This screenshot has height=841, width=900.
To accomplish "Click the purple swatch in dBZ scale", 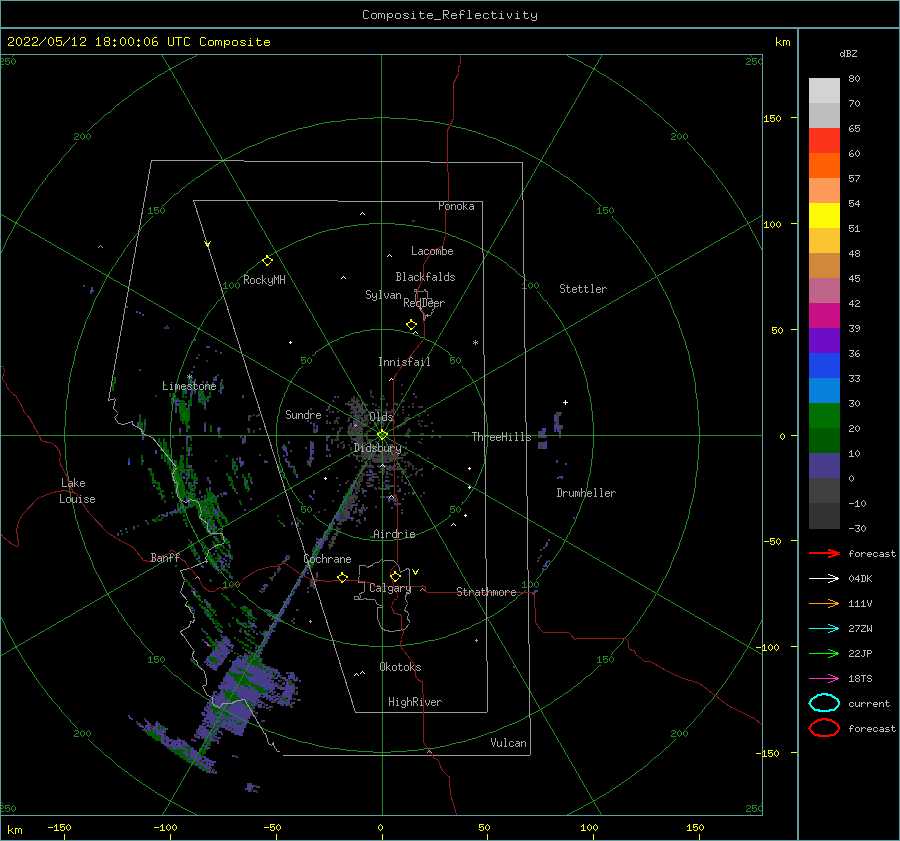I will (x=824, y=340).
